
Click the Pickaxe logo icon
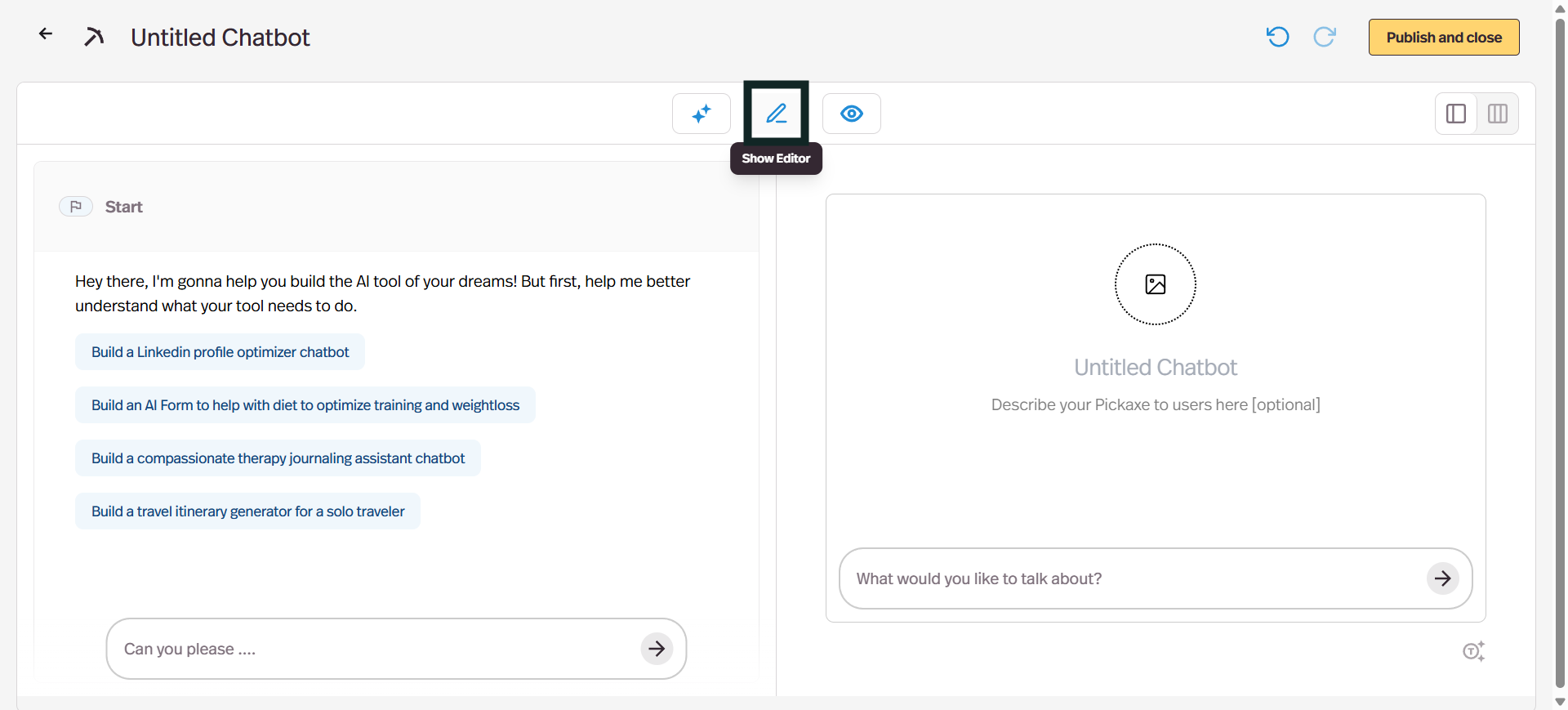point(94,37)
